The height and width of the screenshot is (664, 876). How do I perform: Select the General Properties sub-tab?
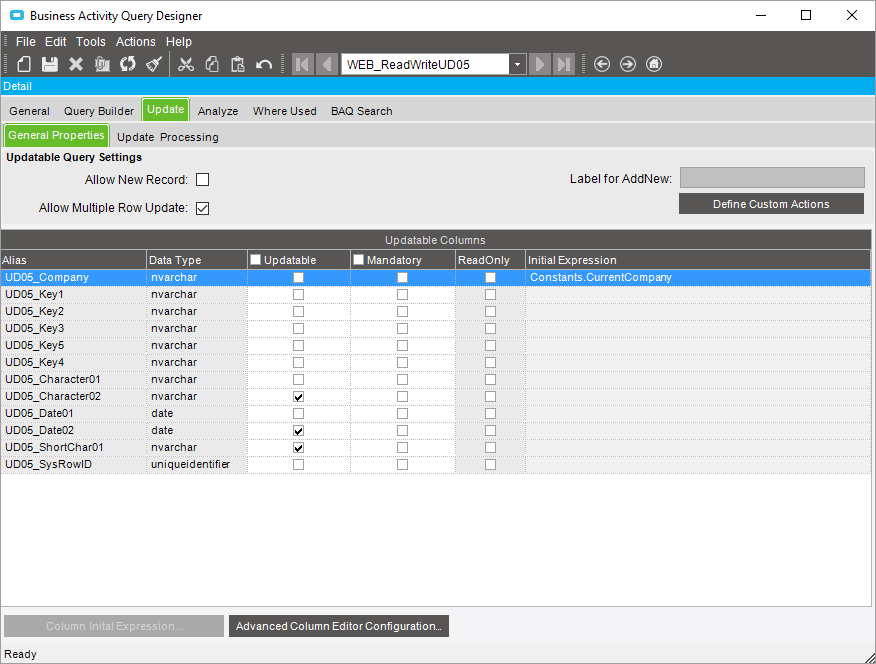pos(56,135)
